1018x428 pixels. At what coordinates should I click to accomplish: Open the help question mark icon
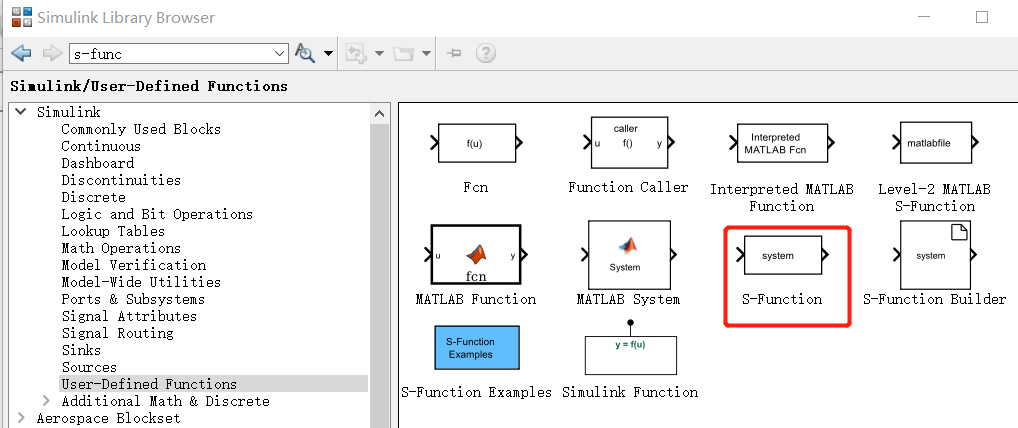[x=486, y=53]
